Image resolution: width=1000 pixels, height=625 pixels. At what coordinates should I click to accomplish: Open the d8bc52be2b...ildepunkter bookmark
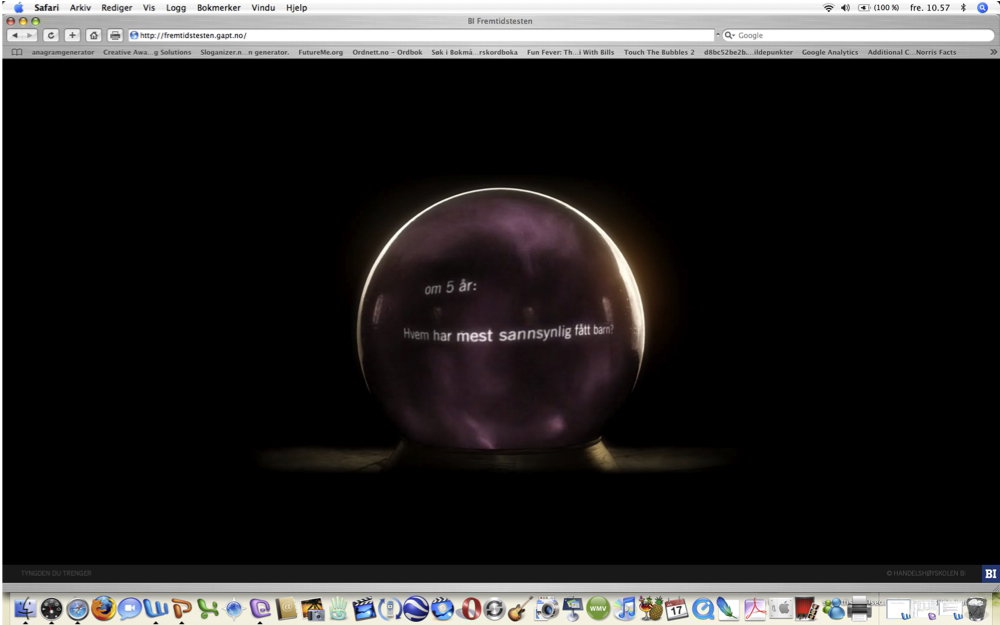tap(748, 52)
